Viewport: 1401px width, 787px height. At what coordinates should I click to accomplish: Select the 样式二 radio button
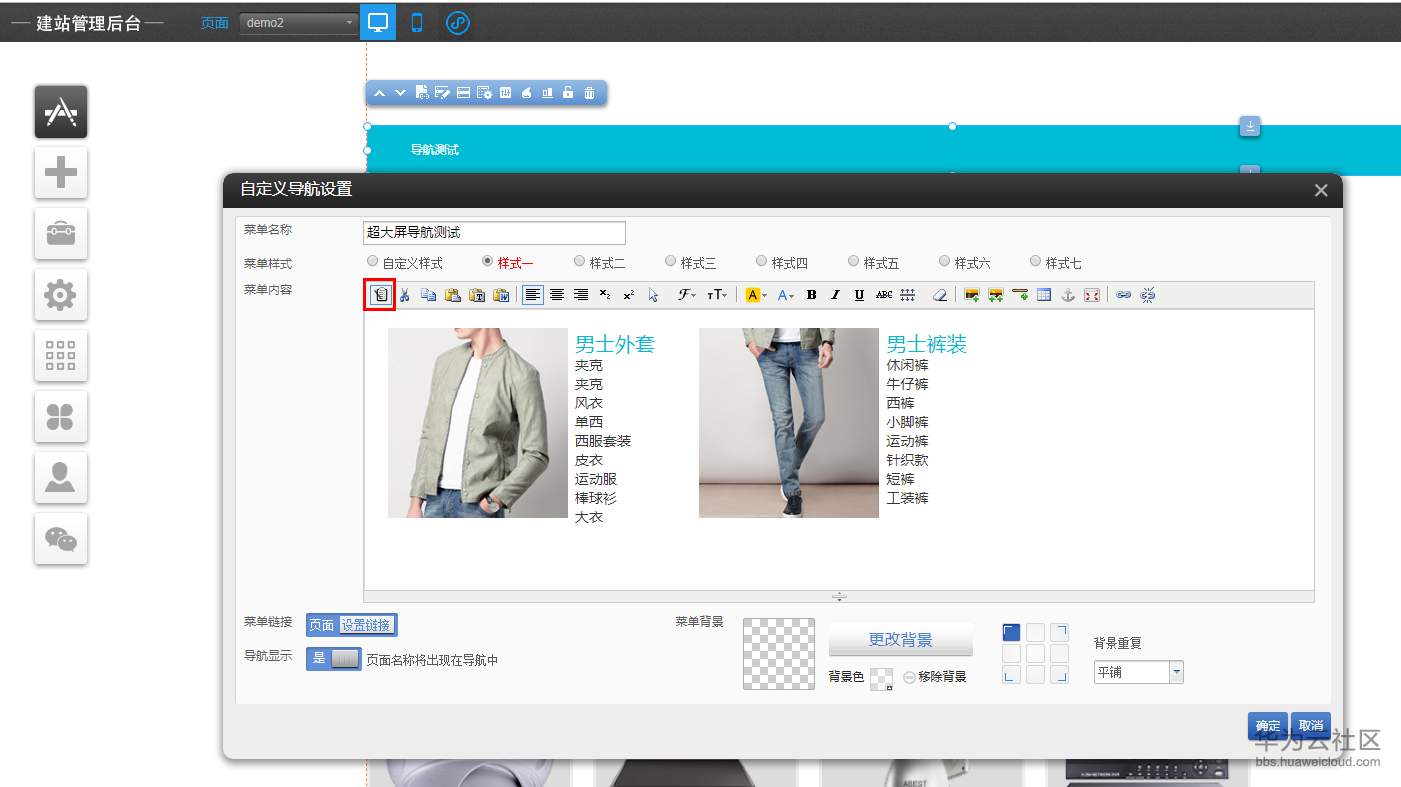tap(580, 262)
